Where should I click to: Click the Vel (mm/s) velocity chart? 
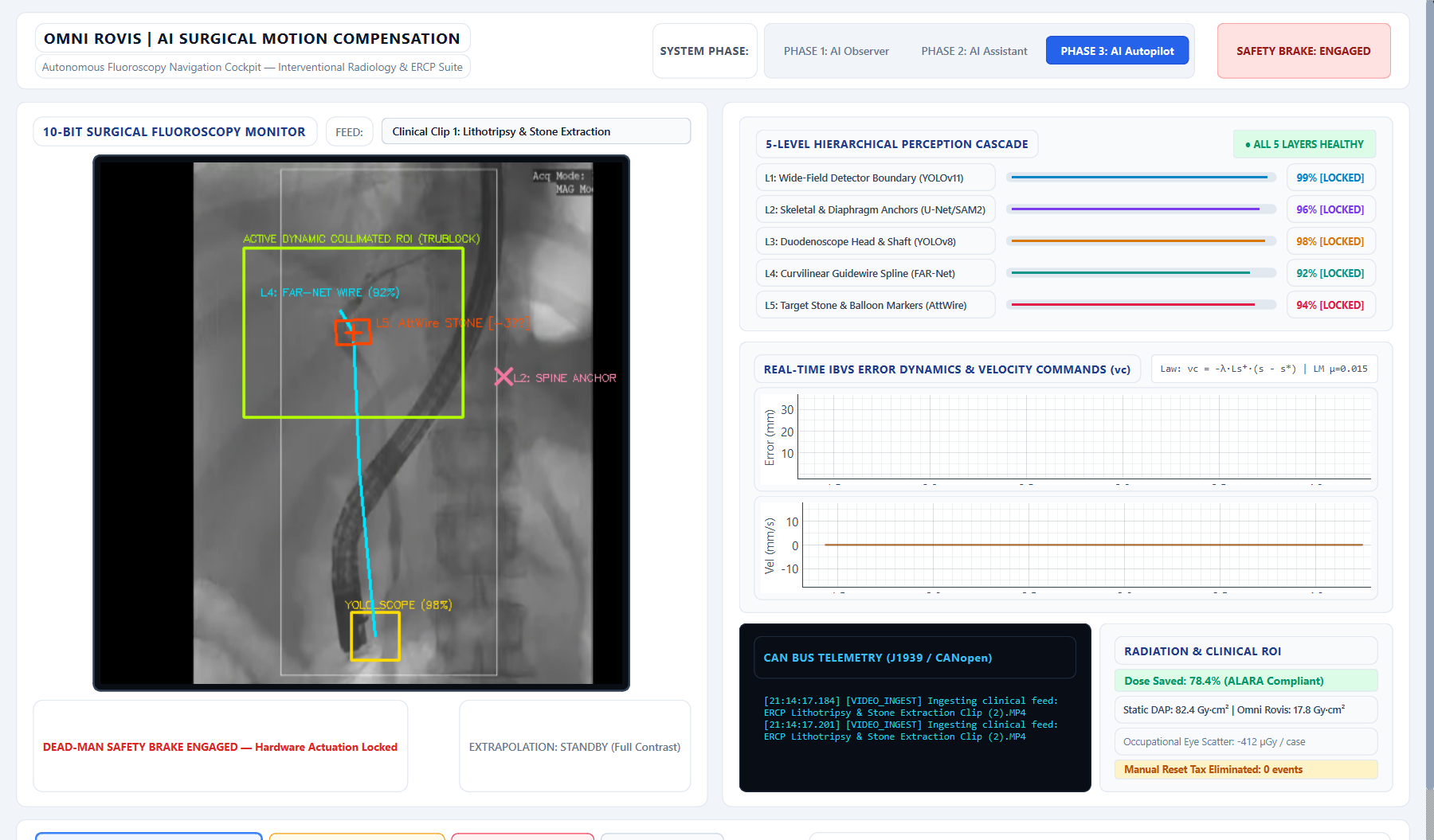[1066, 548]
